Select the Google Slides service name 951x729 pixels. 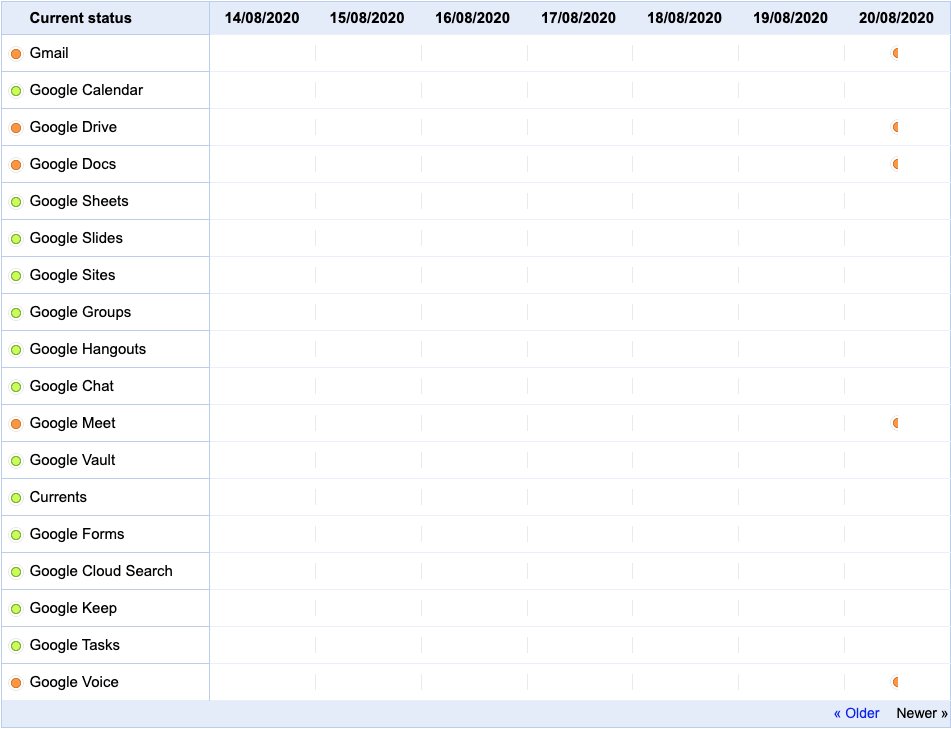click(76, 238)
